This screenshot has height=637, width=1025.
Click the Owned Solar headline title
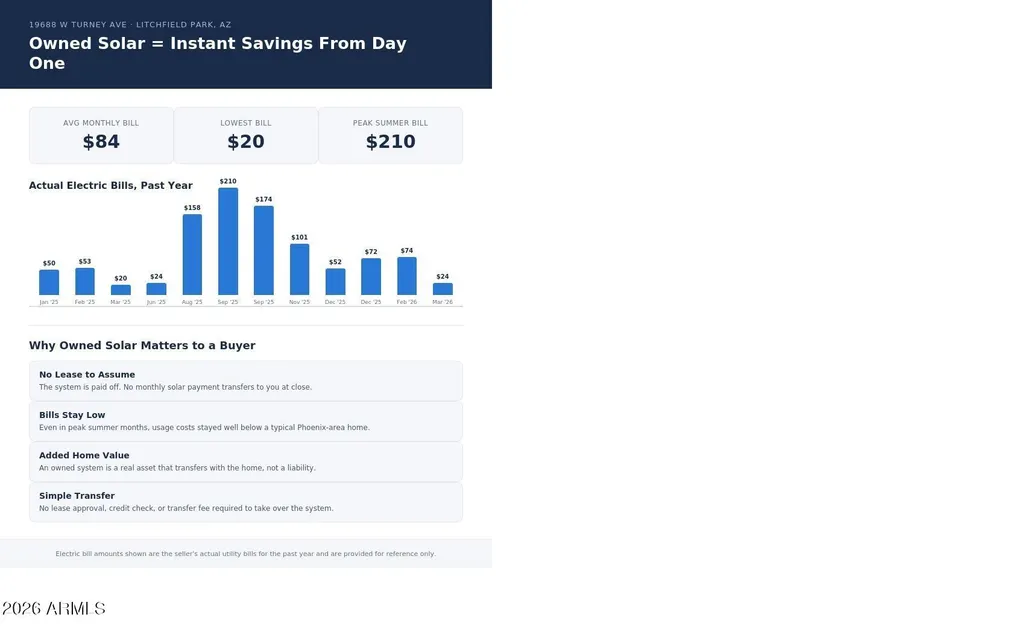(x=218, y=53)
